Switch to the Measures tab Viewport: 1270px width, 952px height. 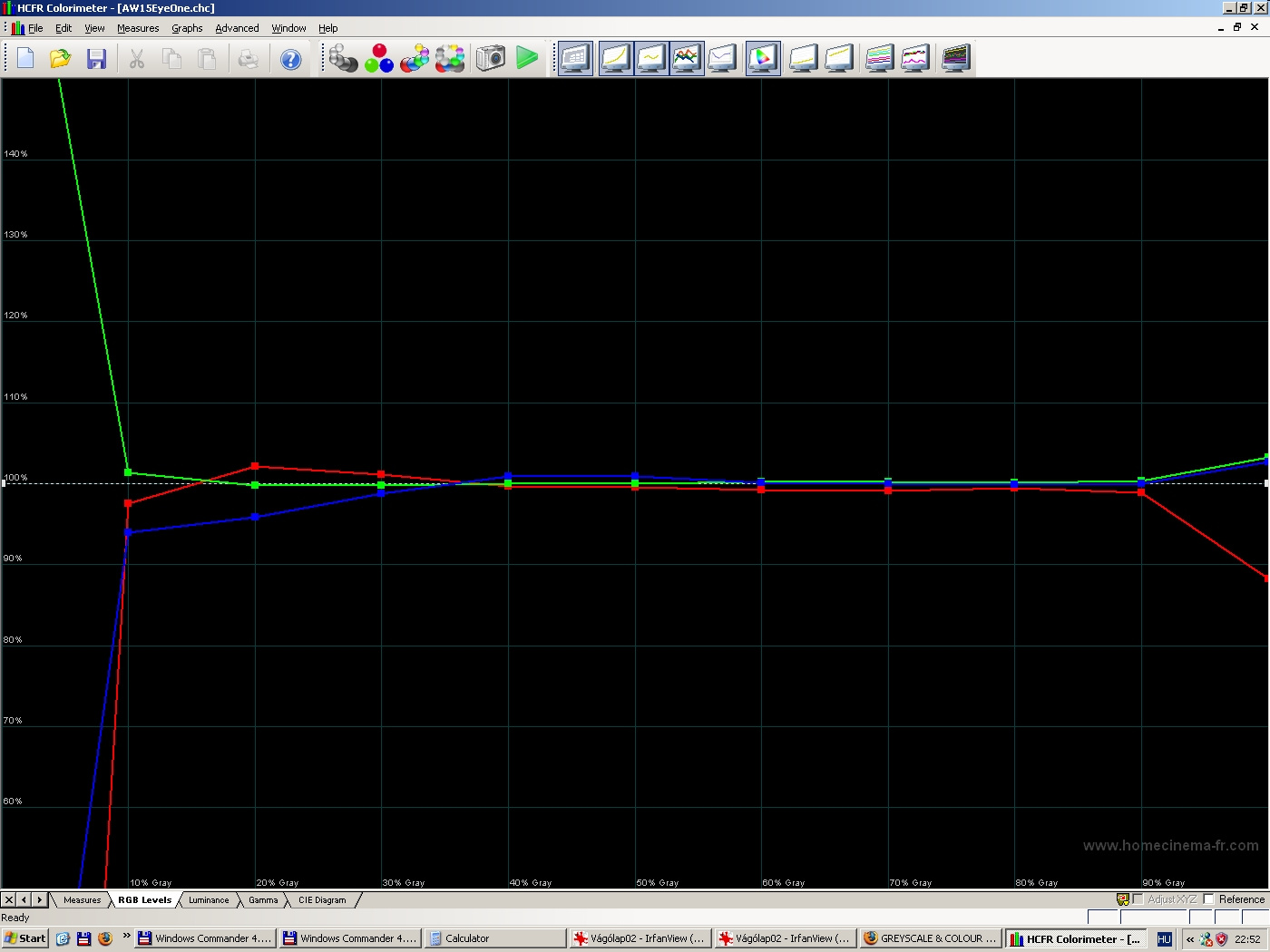click(82, 900)
